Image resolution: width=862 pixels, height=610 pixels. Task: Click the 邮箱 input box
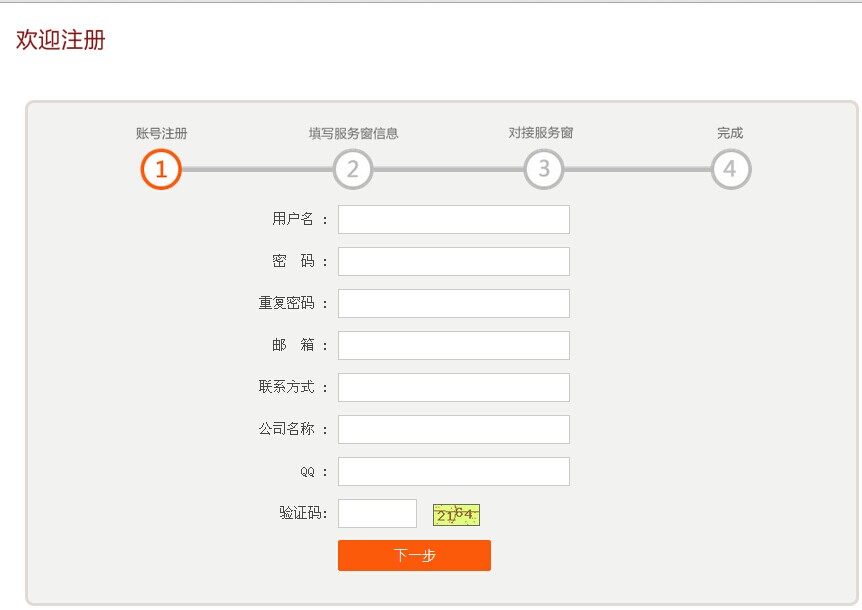point(453,346)
